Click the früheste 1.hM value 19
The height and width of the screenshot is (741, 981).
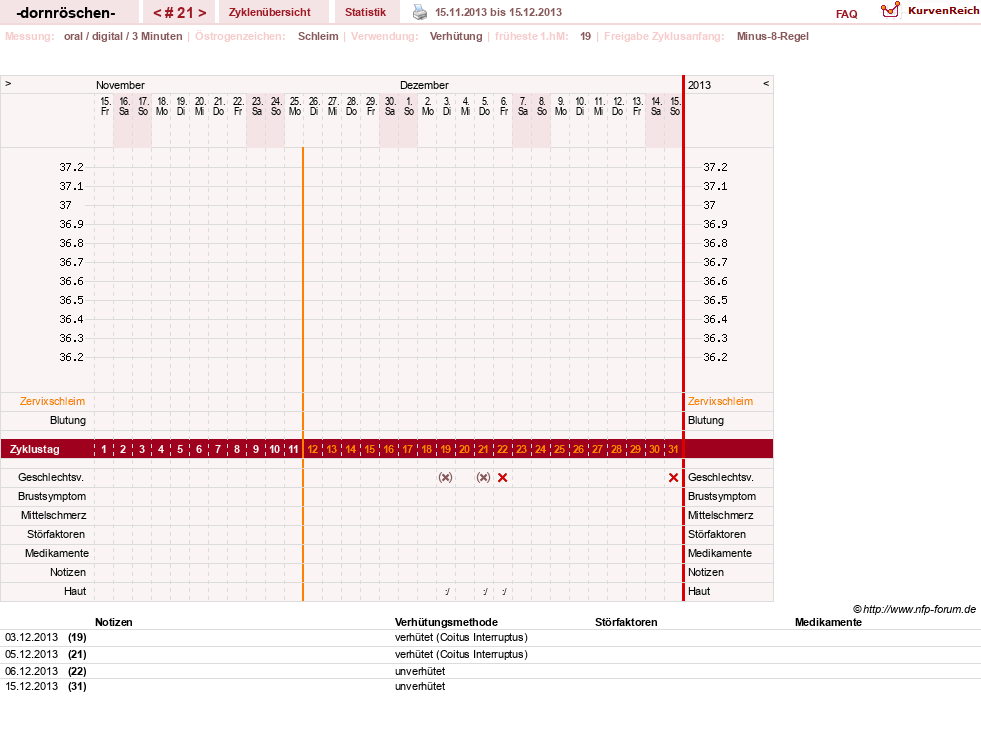coord(586,36)
